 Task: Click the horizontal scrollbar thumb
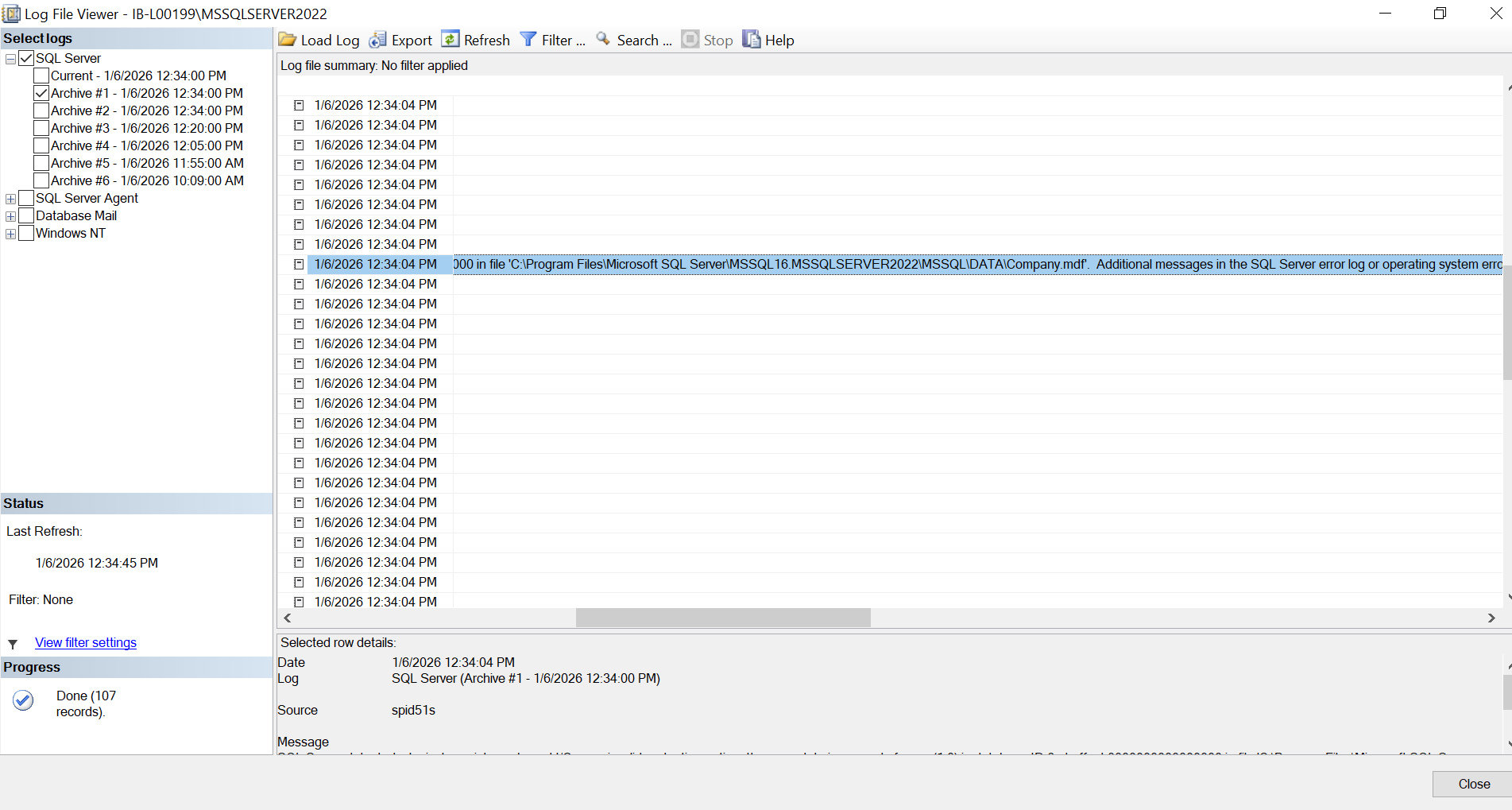coord(723,618)
